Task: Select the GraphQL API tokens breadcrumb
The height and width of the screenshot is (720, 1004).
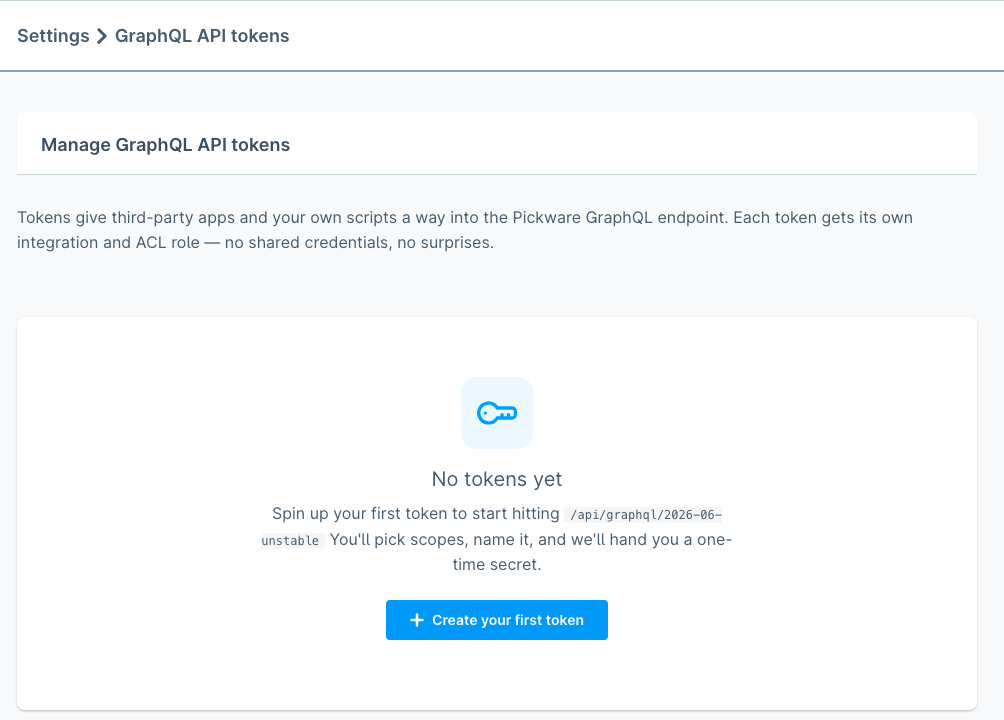Action: click(202, 36)
